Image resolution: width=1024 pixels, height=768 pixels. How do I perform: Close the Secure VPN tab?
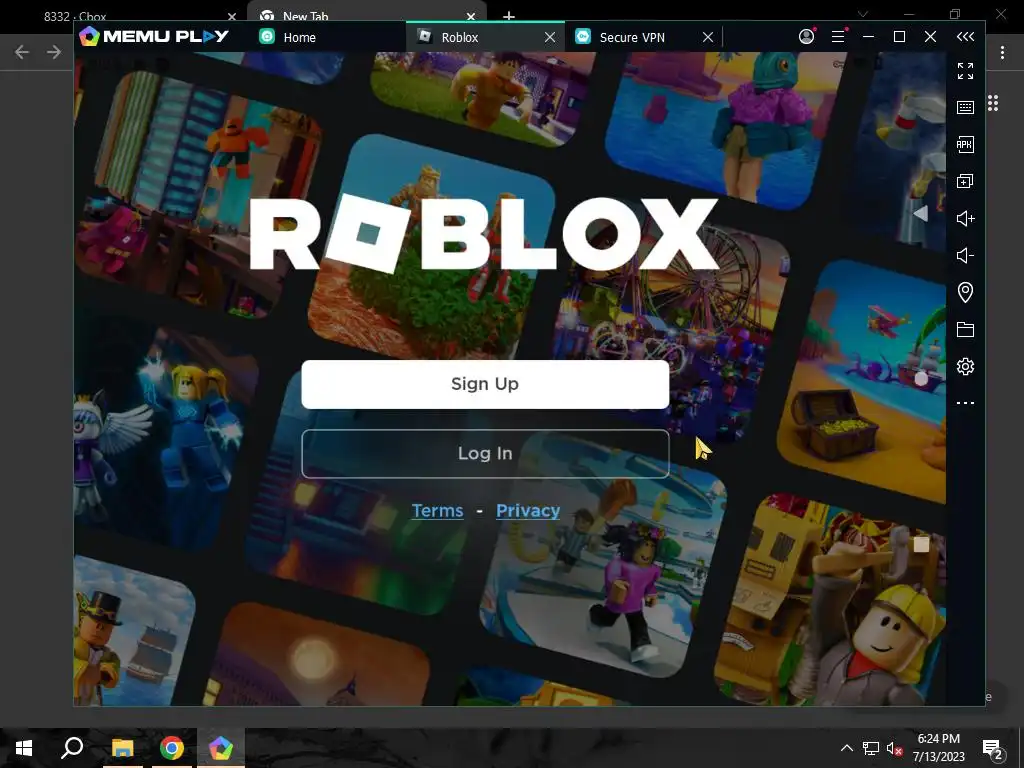(708, 37)
